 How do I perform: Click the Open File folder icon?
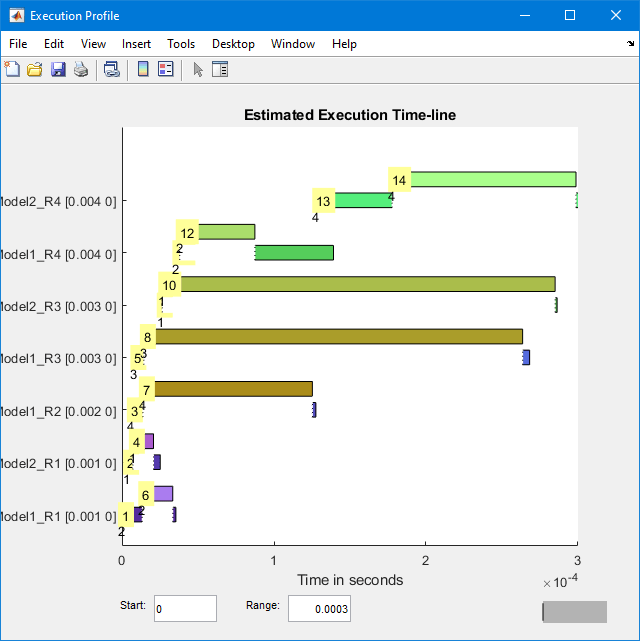point(35,69)
